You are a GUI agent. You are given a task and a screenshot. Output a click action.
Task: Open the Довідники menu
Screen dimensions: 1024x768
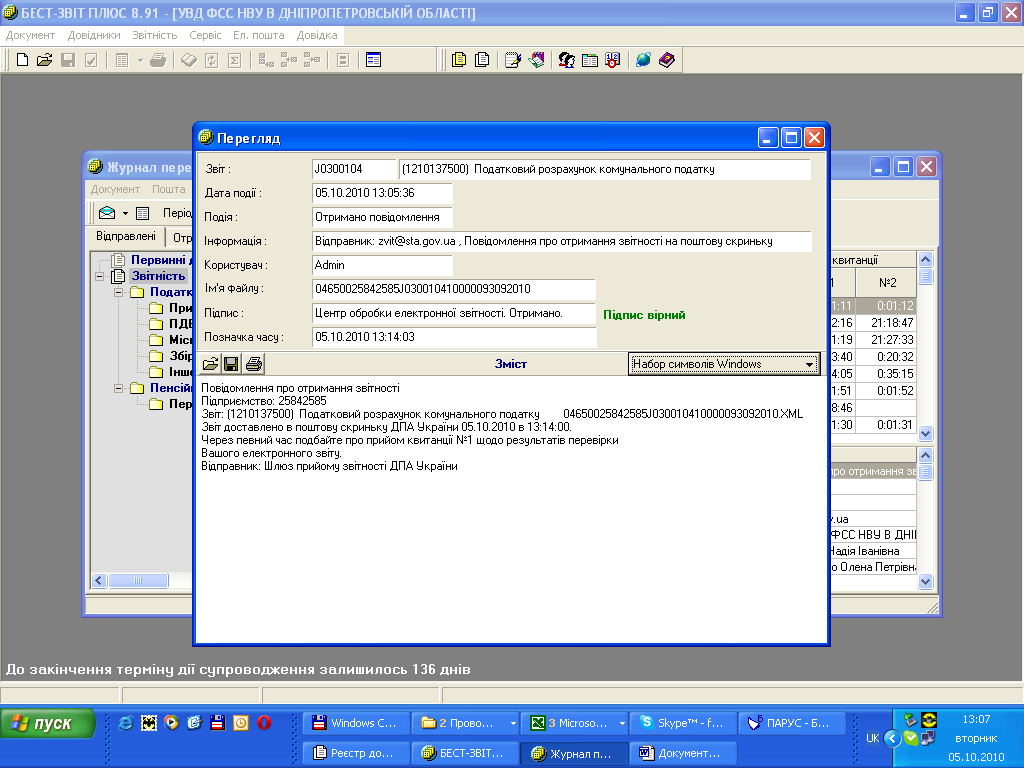(x=94, y=35)
